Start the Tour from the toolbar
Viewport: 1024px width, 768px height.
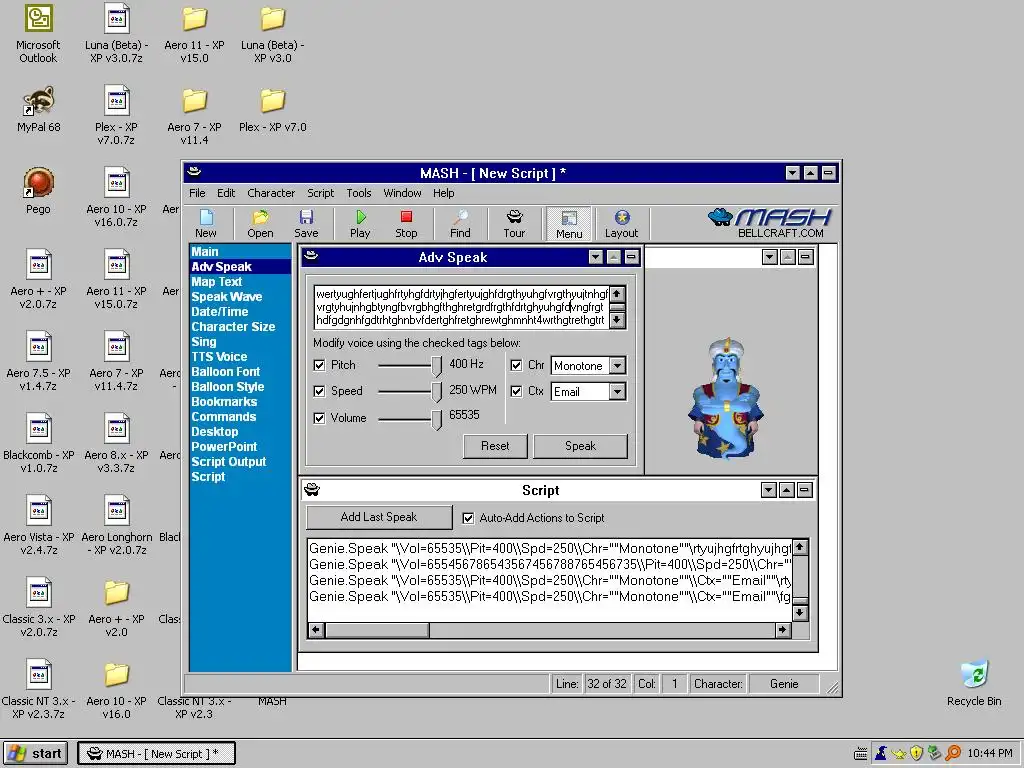tap(514, 223)
